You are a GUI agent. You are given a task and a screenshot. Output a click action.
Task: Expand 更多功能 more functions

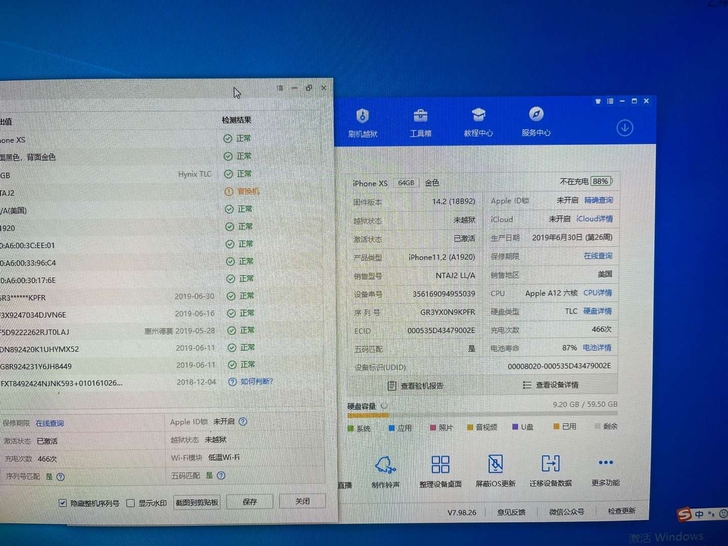point(605,470)
